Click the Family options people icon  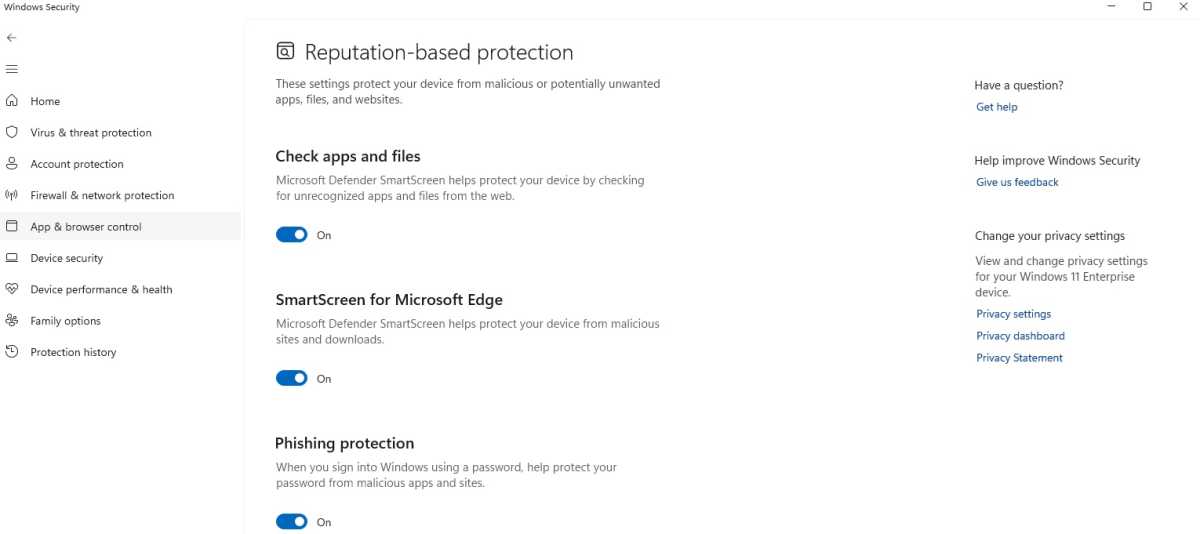[x=12, y=321]
